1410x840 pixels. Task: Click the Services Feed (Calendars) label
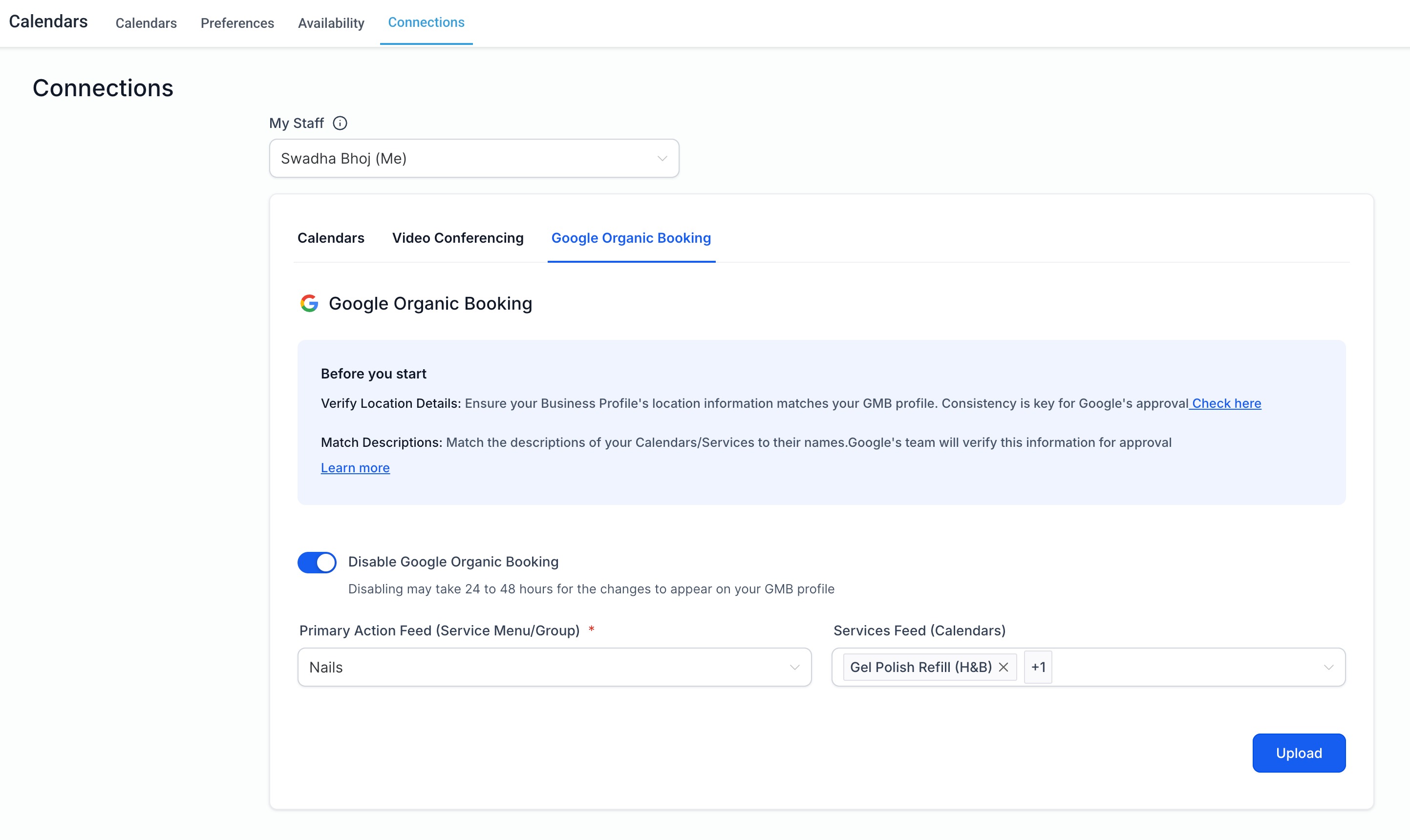pyautogui.click(x=919, y=630)
